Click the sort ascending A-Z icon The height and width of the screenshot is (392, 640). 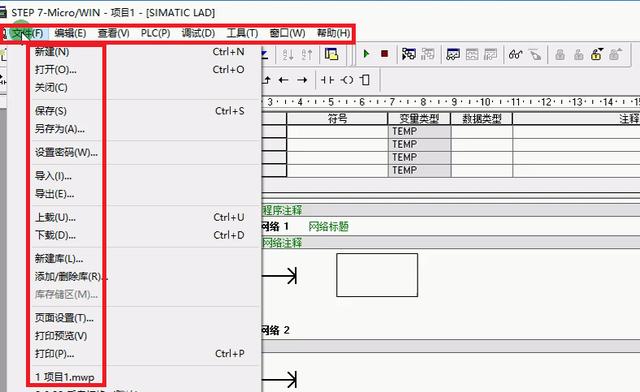click(288, 54)
